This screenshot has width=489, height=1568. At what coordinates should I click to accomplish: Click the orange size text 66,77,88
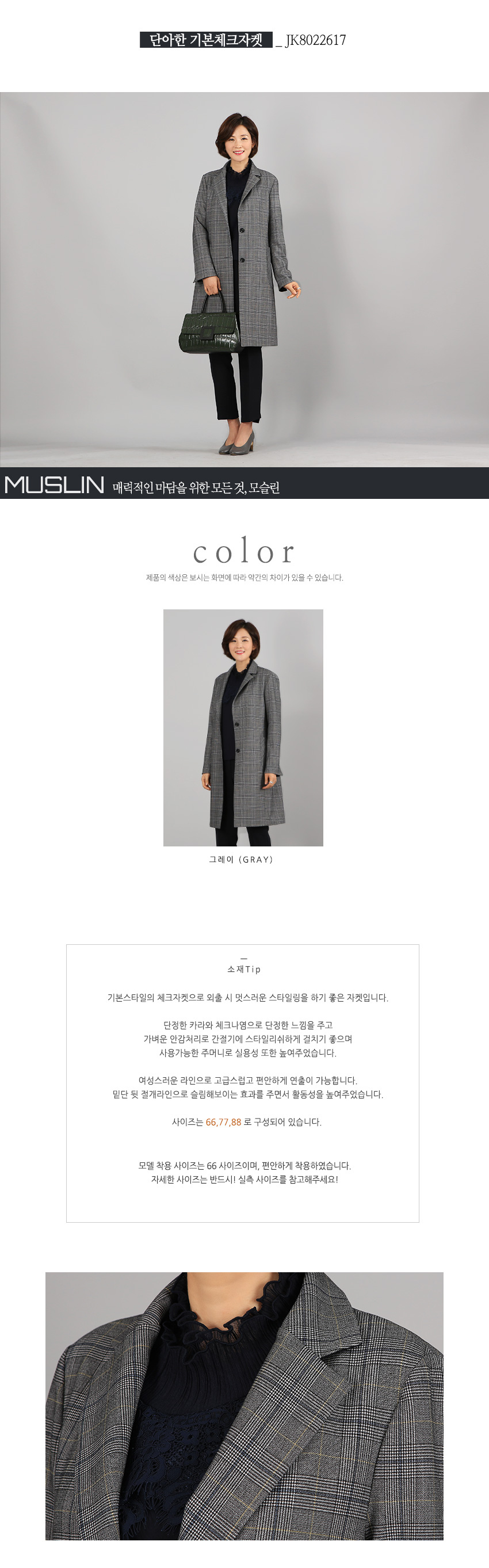click(x=223, y=1122)
